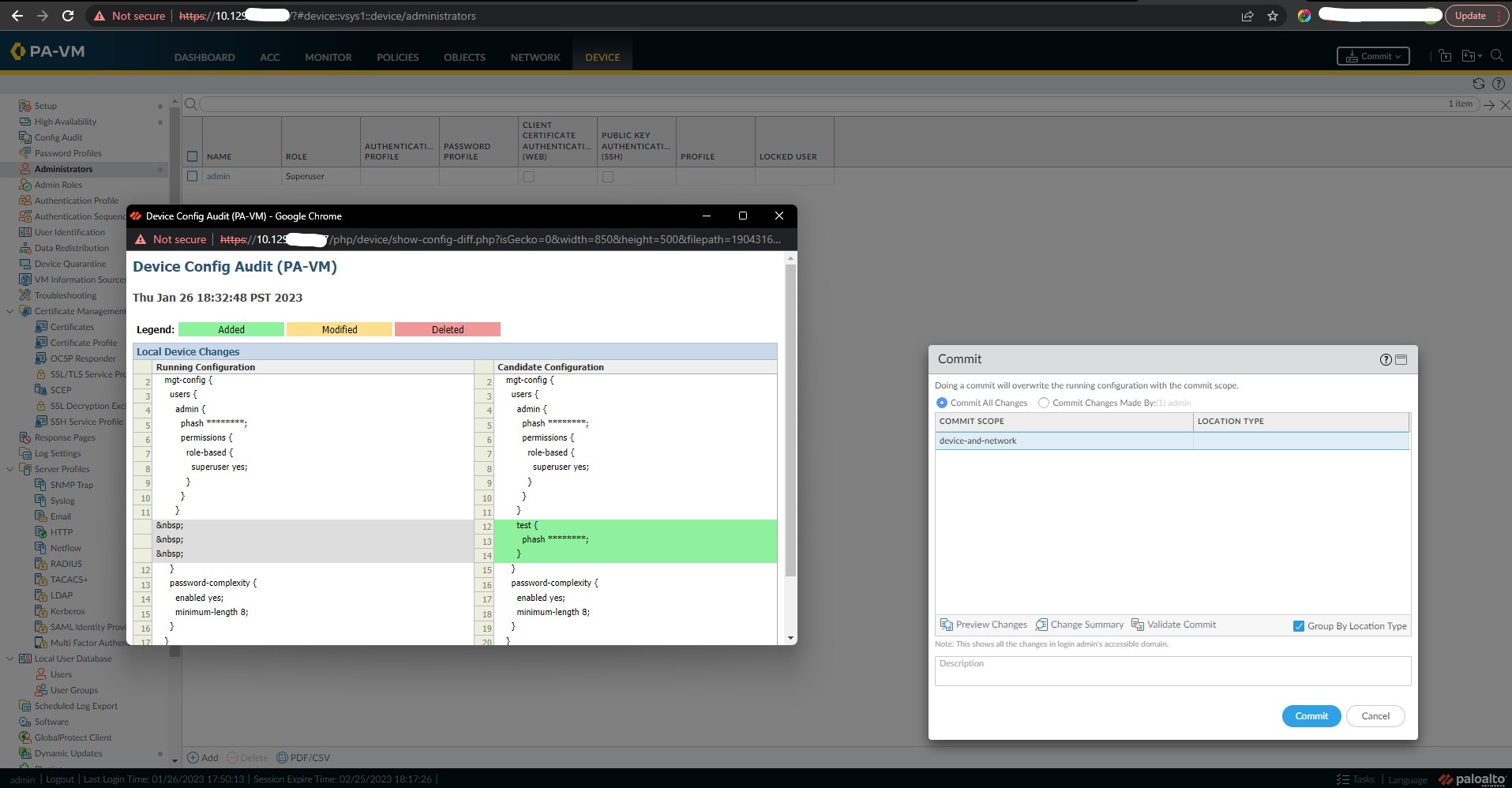Click the config lock icon near Commit
Screen dimensions: 1512x788
pyautogui.click(x=1445, y=56)
